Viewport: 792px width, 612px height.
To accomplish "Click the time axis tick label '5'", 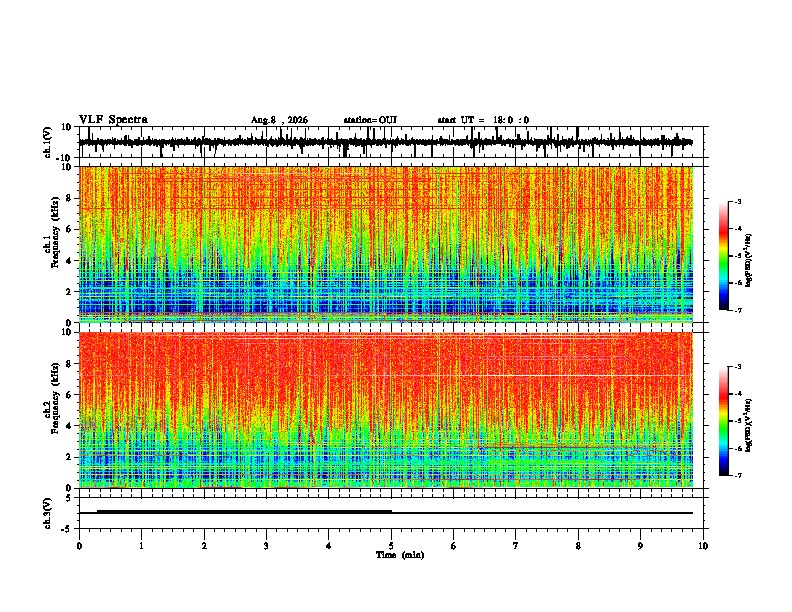I will (391, 546).
